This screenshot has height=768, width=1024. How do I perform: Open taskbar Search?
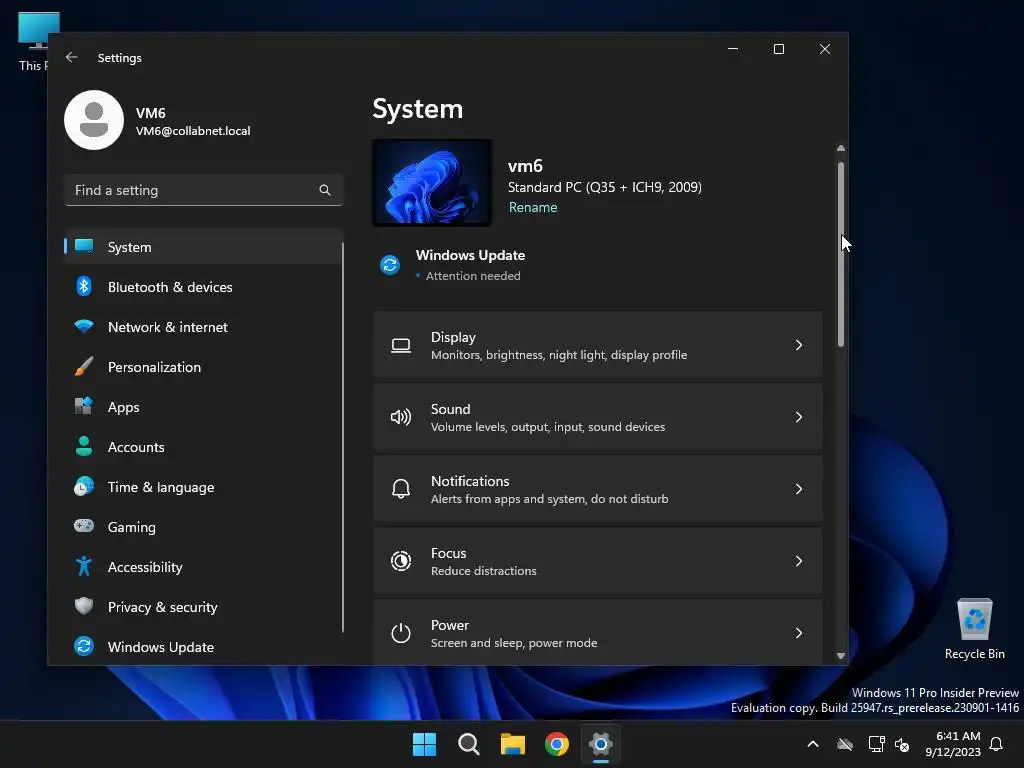[469, 744]
